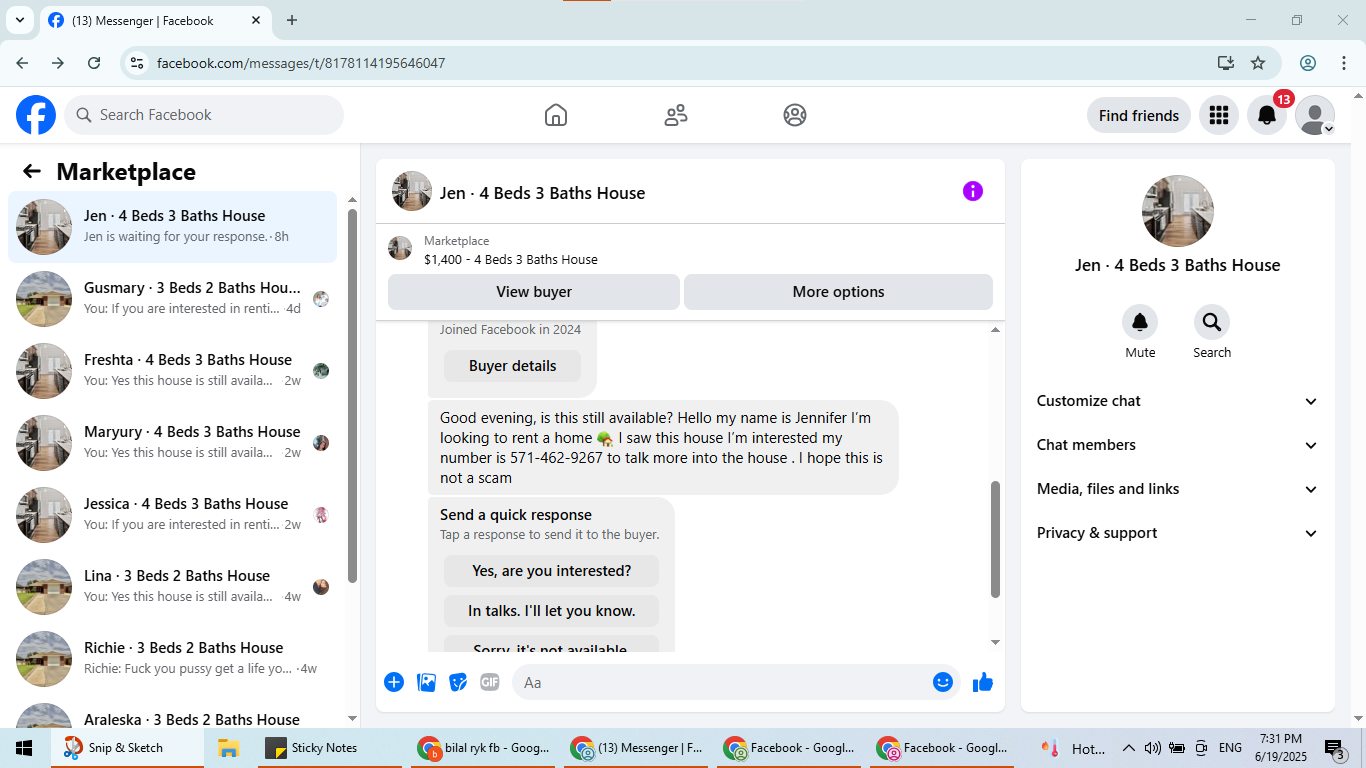Open emoji picker in message box
The image size is (1366, 768).
click(x=943, y=682)
